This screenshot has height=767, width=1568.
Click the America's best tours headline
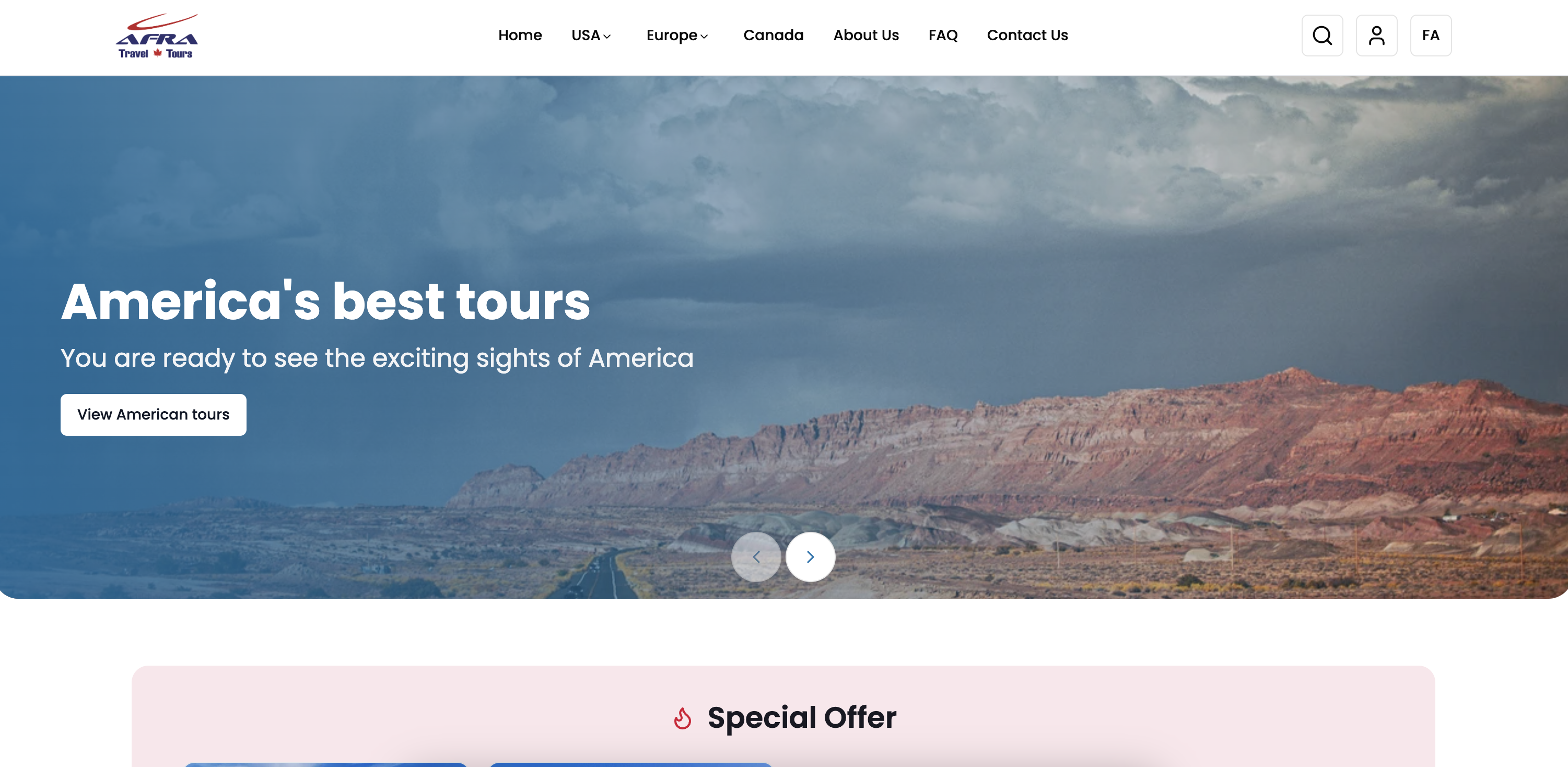325,301
